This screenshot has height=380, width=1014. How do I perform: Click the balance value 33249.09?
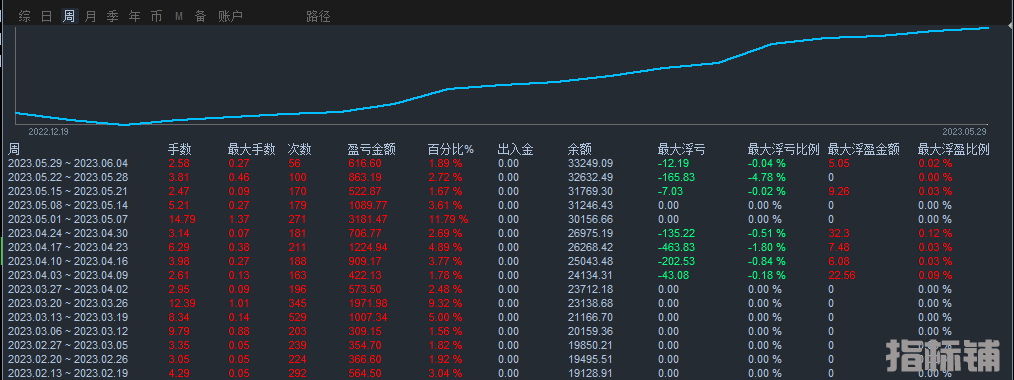(590, 164)
